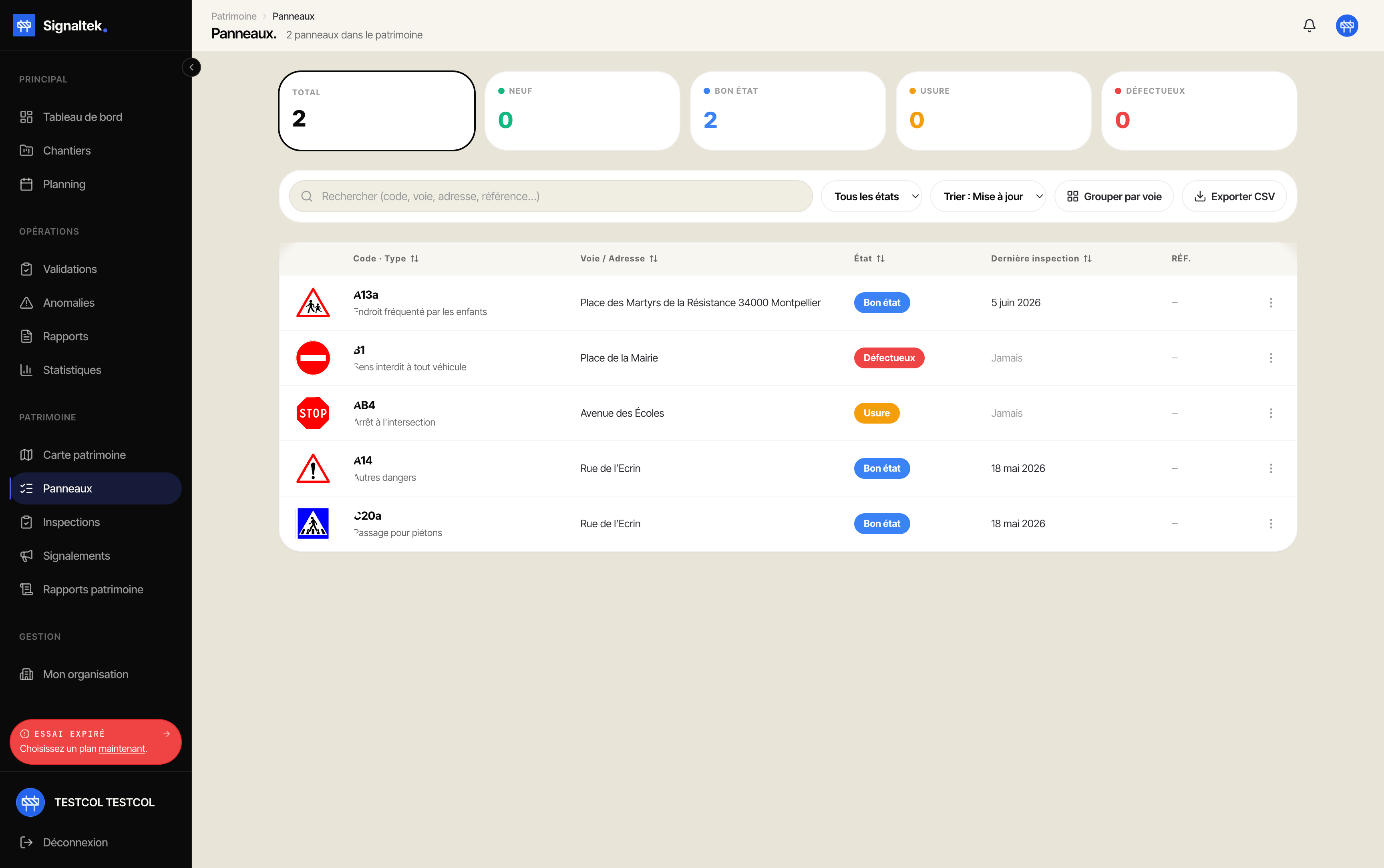Click the Bon état badge on A13a row

(882, 303)
